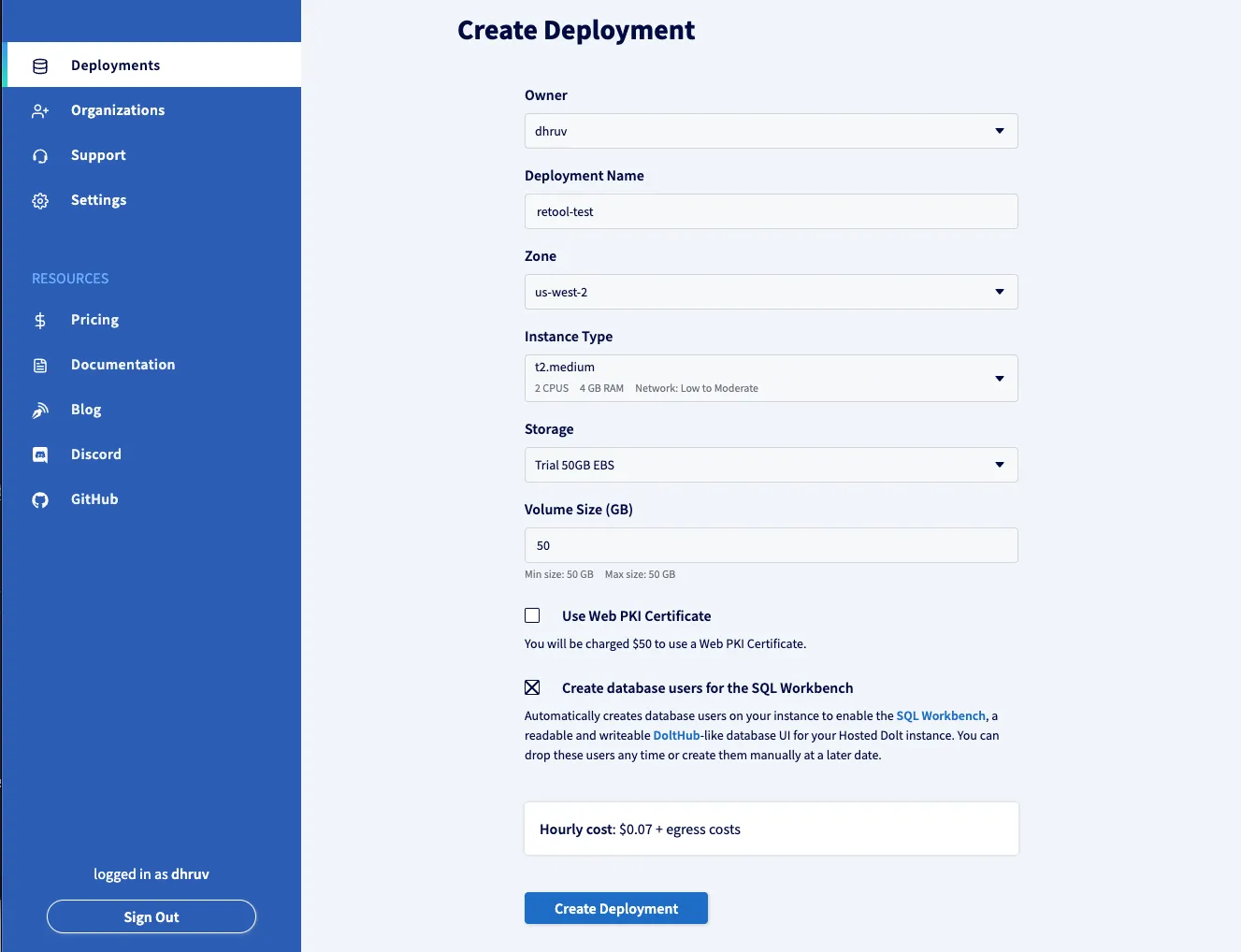Viewport: 1241px width, 952px height.
Task: Click the Settings gear icon
Action: click(39, 200)
